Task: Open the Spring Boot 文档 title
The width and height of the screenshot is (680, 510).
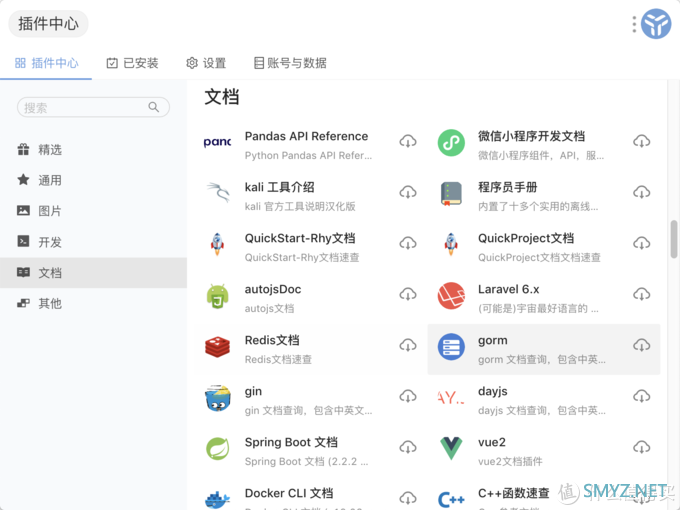Action: (x=291, y=442)
